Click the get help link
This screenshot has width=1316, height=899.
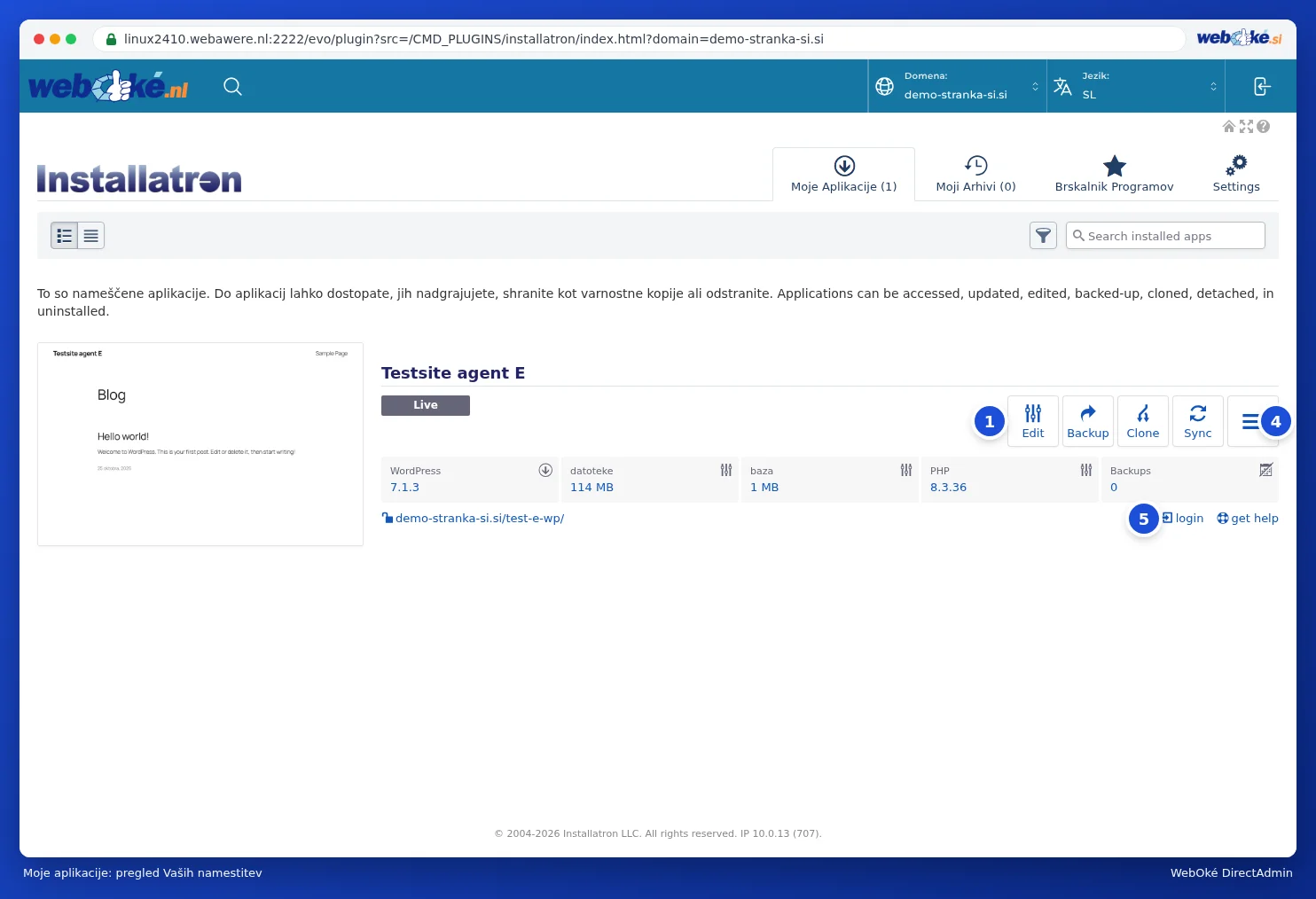point(1248,519)
